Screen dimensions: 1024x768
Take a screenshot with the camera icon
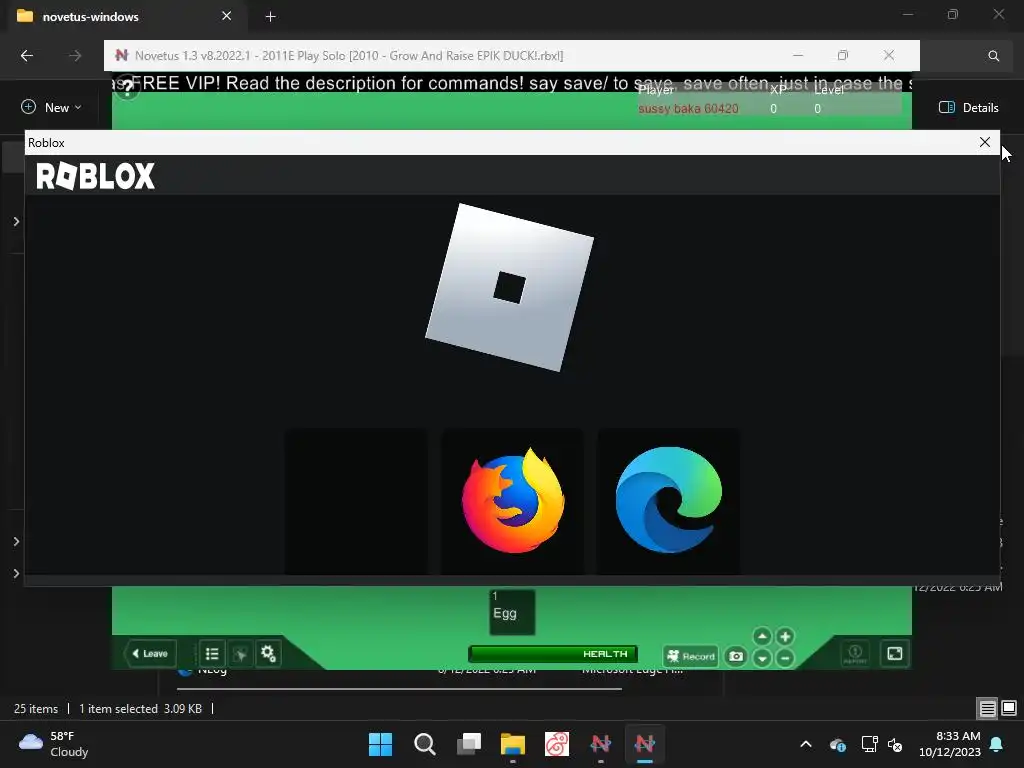736,656
